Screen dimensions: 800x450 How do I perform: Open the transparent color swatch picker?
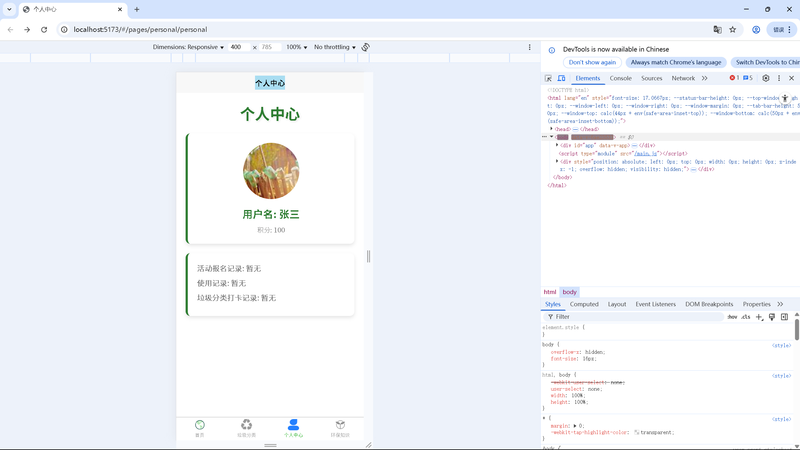point(637,432)
